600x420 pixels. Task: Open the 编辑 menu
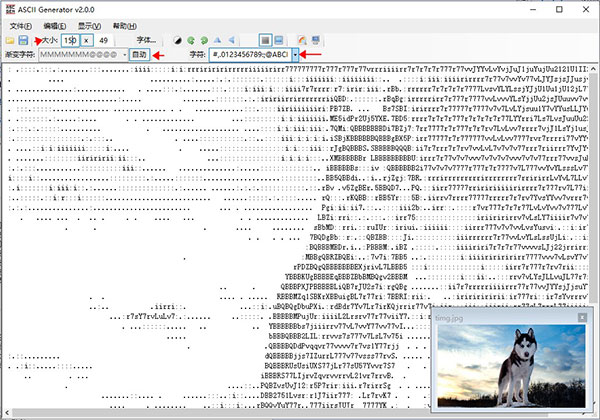(55, 26)
